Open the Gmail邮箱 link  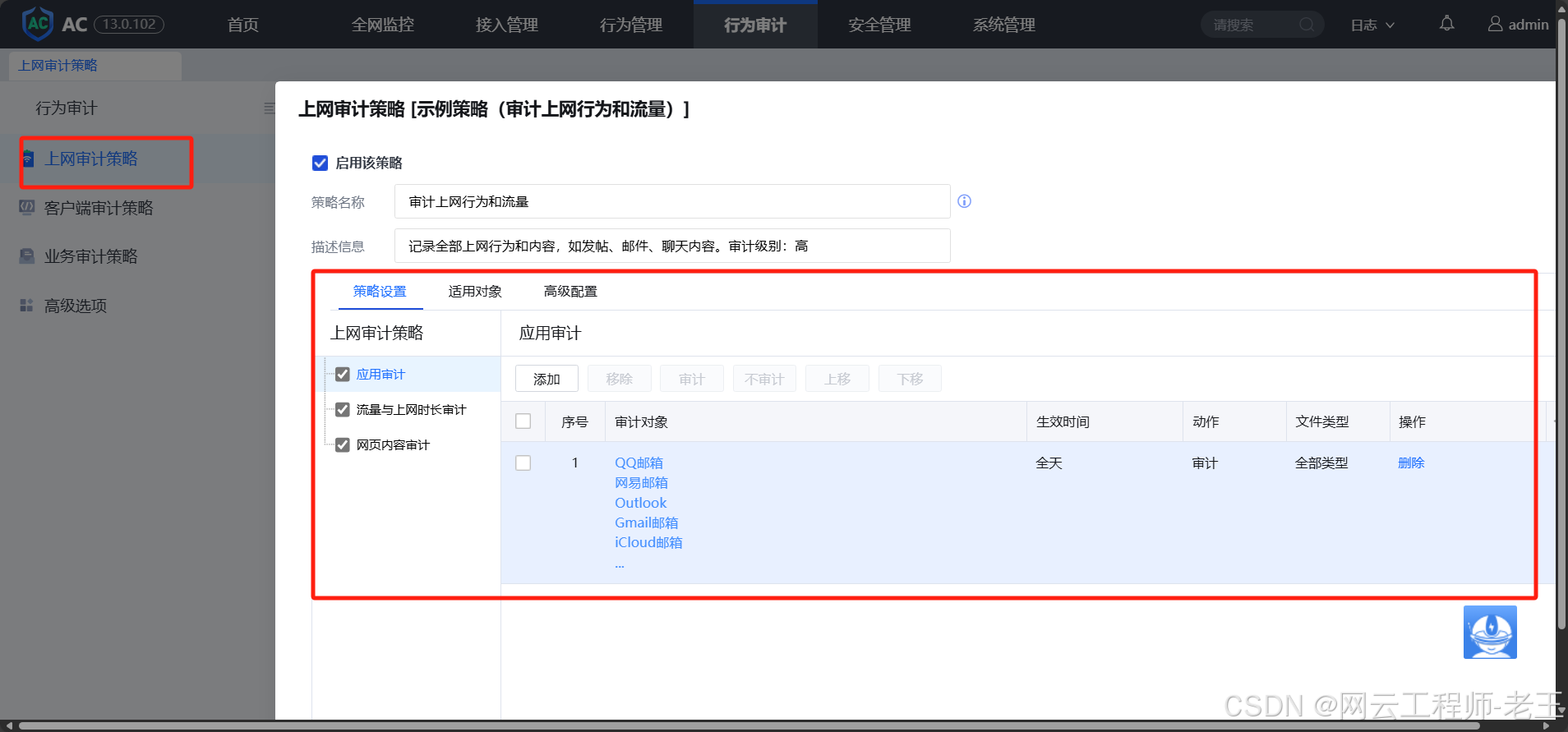(646, 523)
